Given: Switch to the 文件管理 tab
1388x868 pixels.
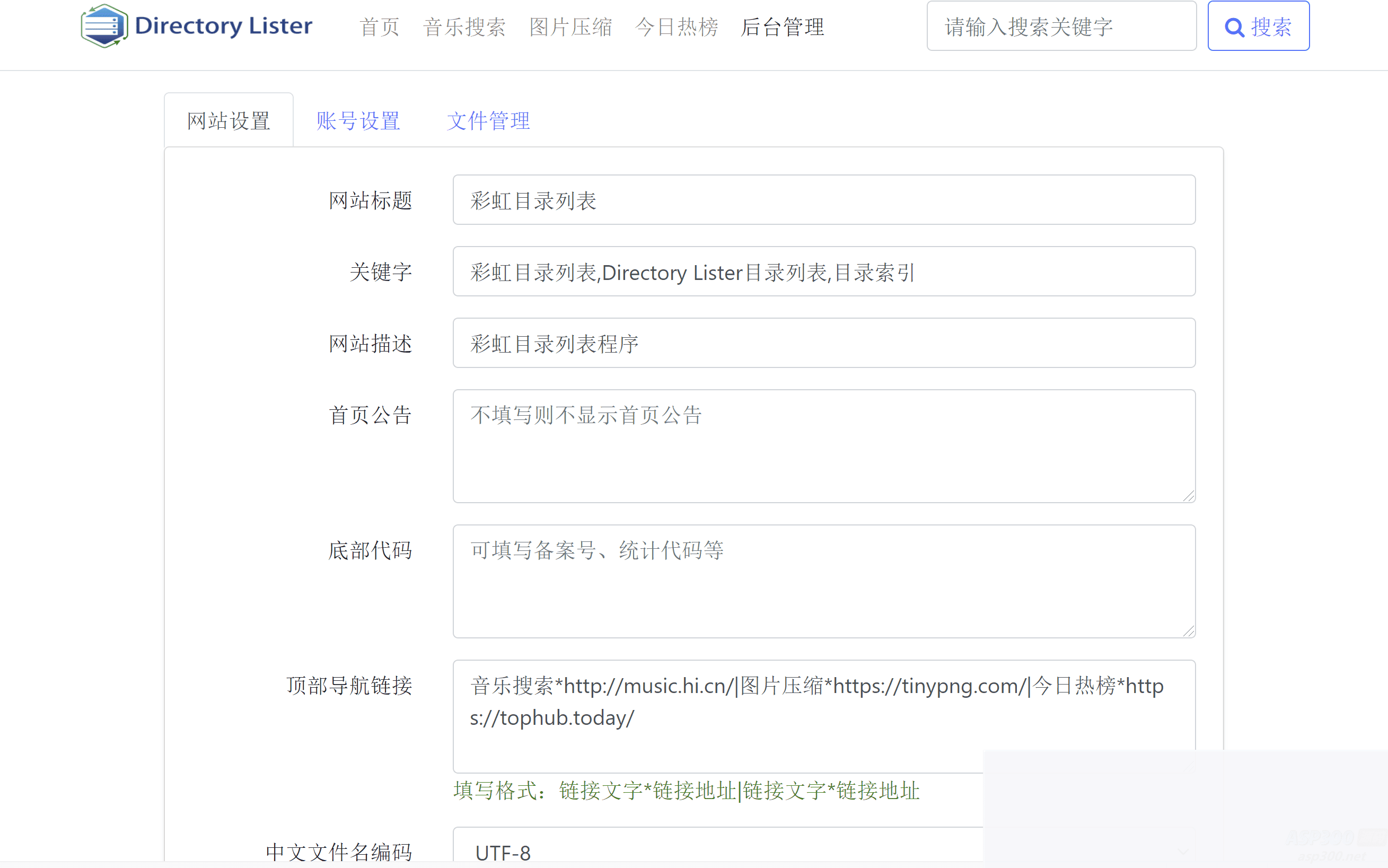Looking at the screenshot, I should [x=488, y=120].
